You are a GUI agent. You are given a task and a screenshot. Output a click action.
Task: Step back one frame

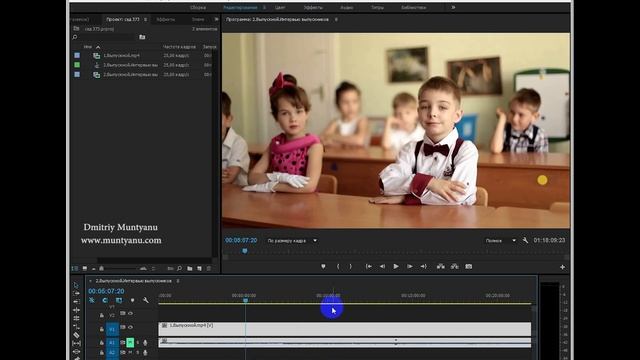382,267
